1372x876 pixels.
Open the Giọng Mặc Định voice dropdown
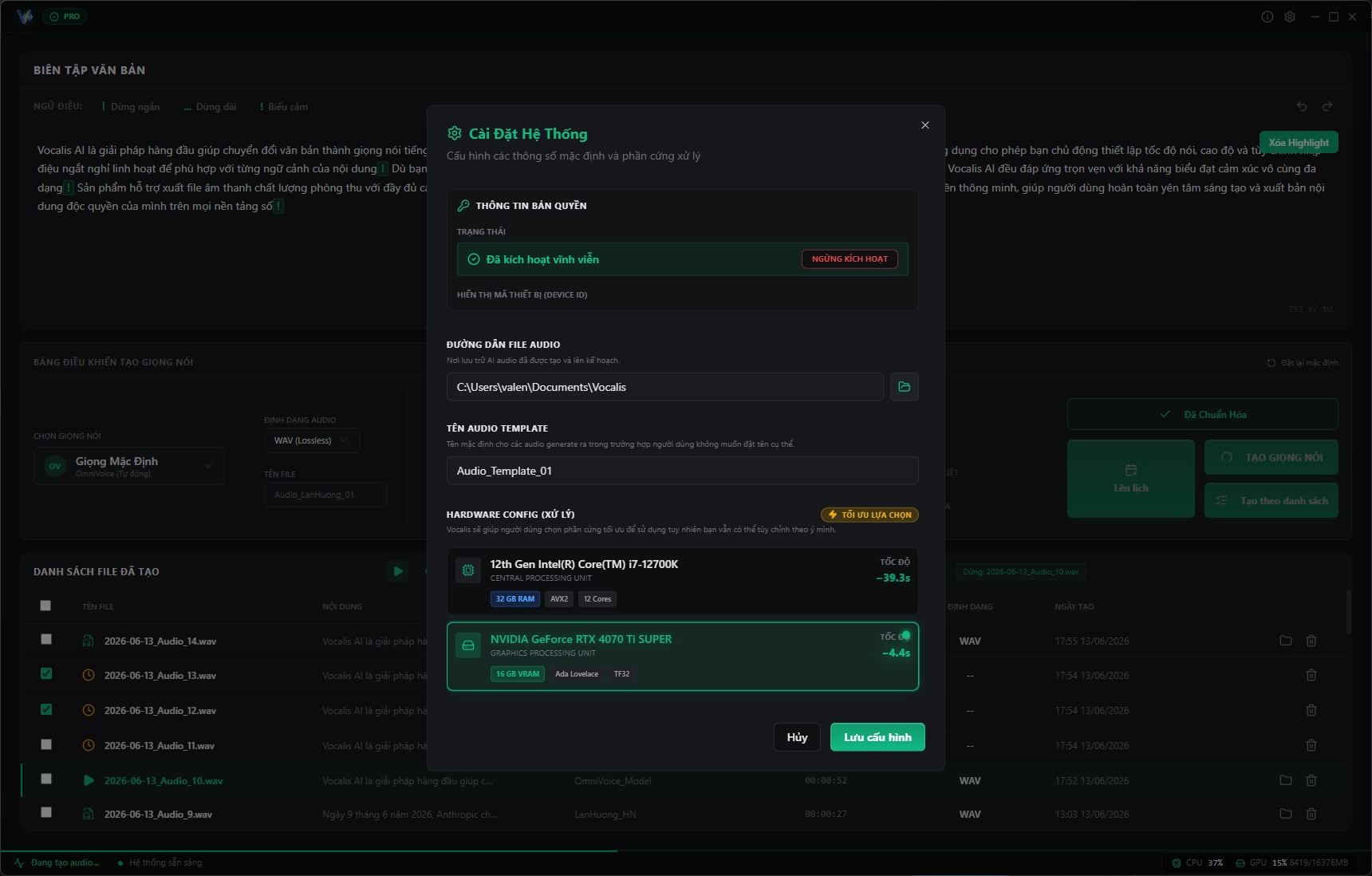(x=129, y=466)
